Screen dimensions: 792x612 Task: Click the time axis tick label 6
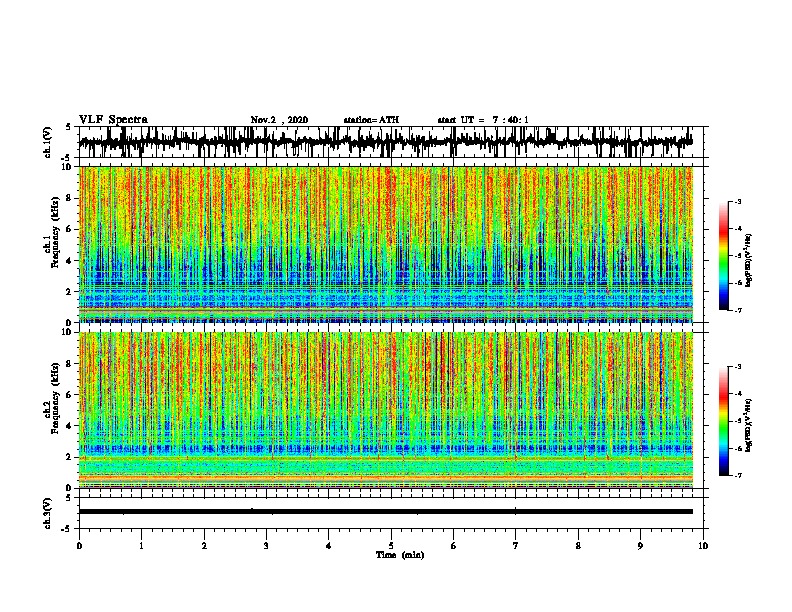[454, 546]
